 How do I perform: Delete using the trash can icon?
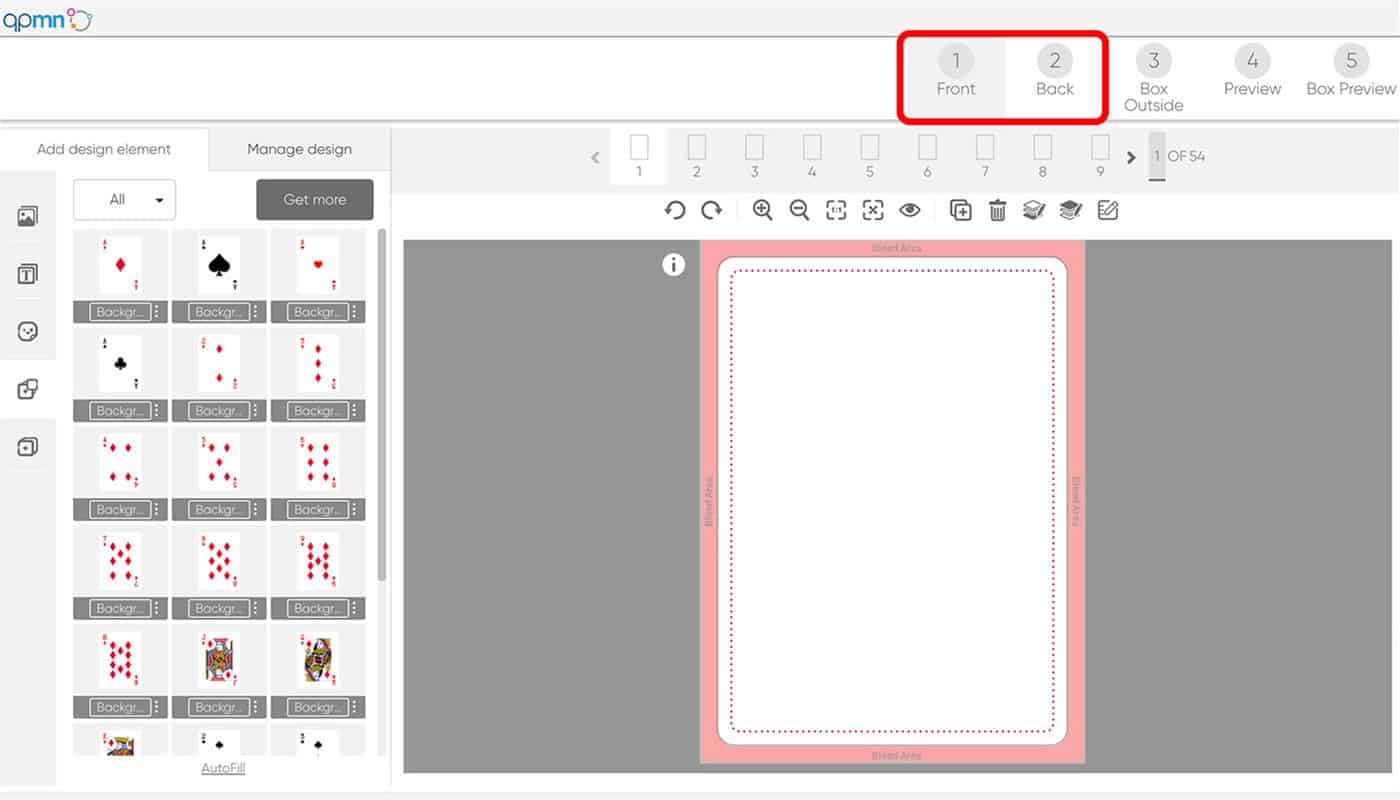click(997, 210)
